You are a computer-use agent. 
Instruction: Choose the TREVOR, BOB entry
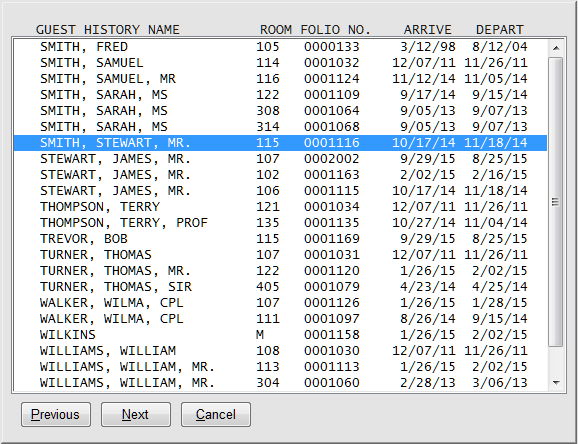[x=281, y=239]
